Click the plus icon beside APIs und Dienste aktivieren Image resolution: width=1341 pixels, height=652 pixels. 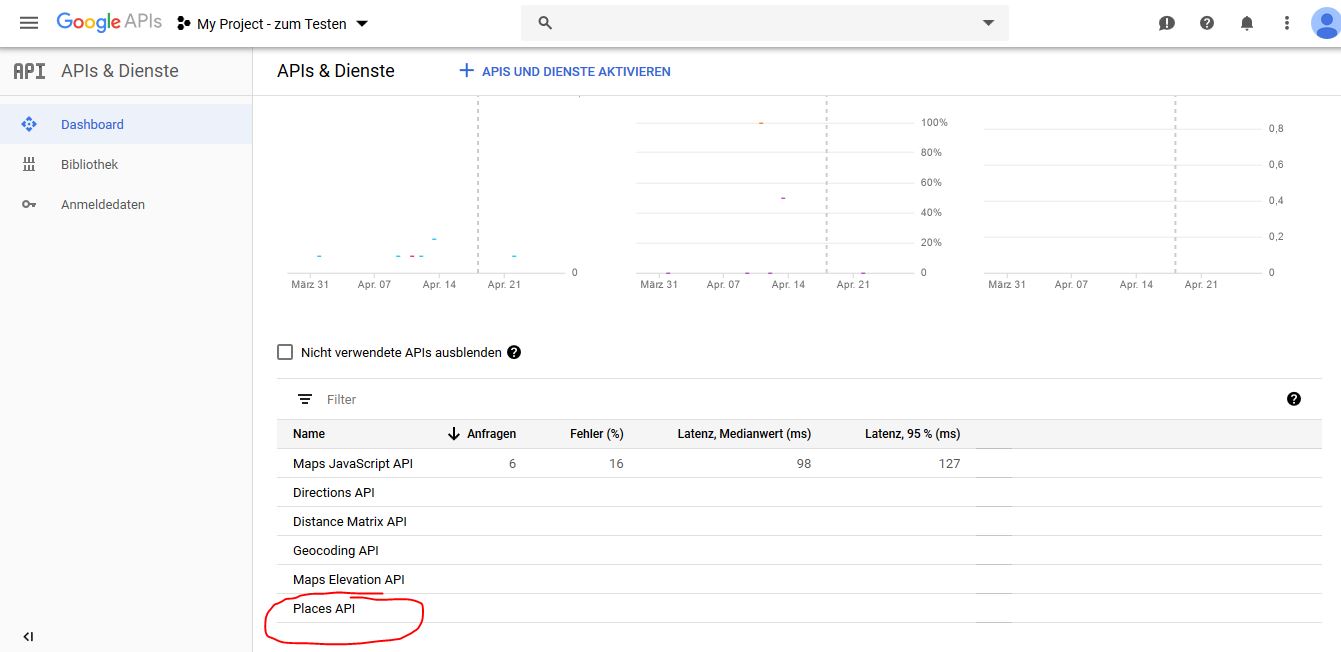pos(466,71)
